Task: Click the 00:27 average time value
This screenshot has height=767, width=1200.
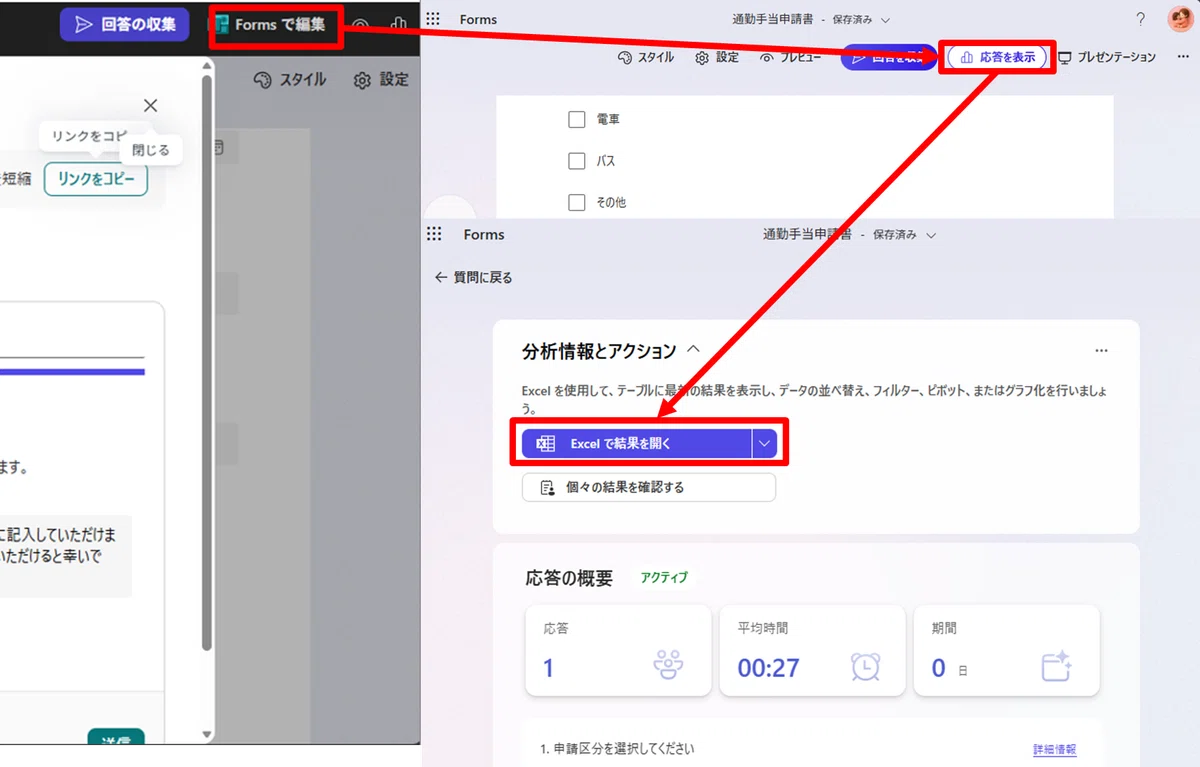Action: (x=769, y=668)
